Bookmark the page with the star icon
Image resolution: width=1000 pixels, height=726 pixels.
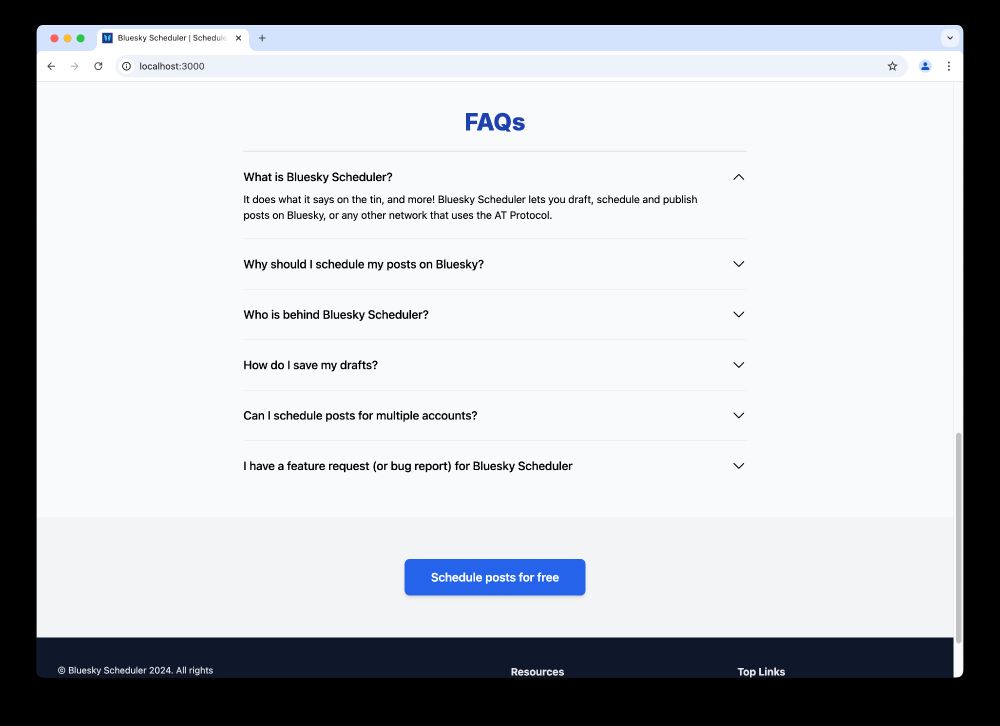point(891,66)
